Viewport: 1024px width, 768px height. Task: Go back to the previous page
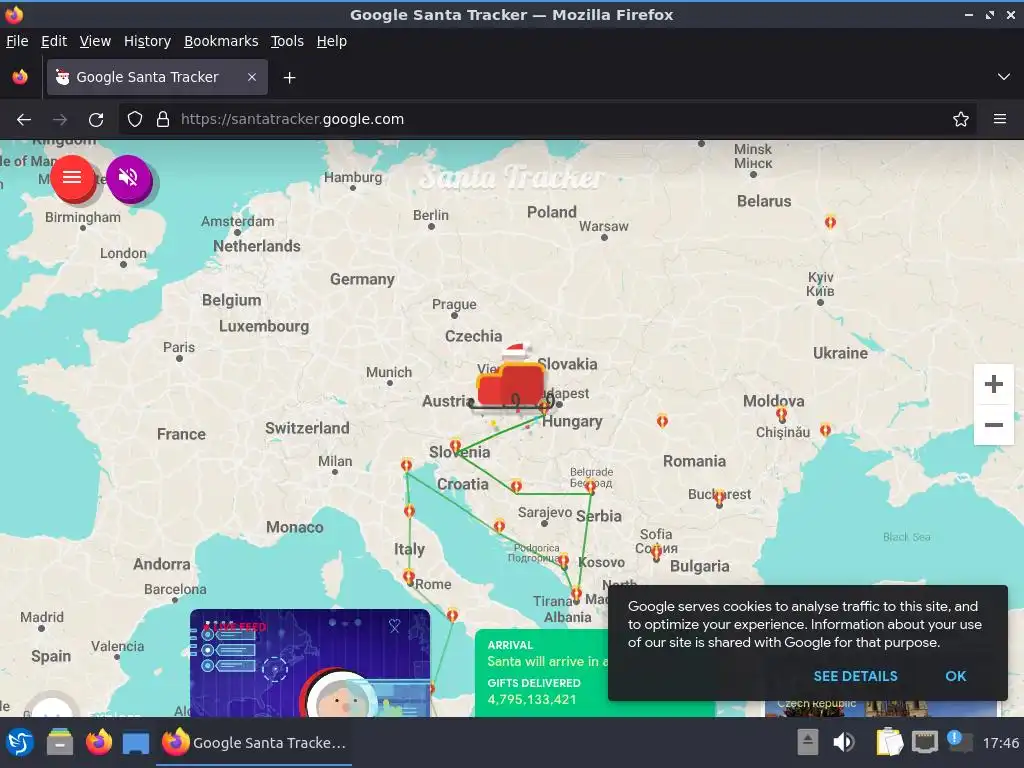point(24,120)
